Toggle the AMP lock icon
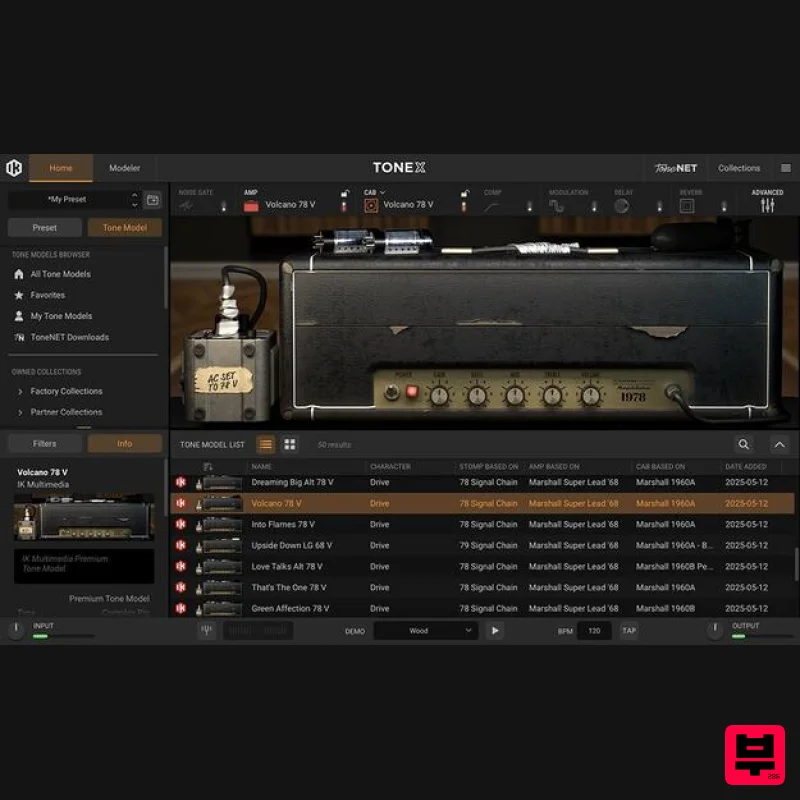This screenshot has width=800, height=800. (x=344, y=194)
